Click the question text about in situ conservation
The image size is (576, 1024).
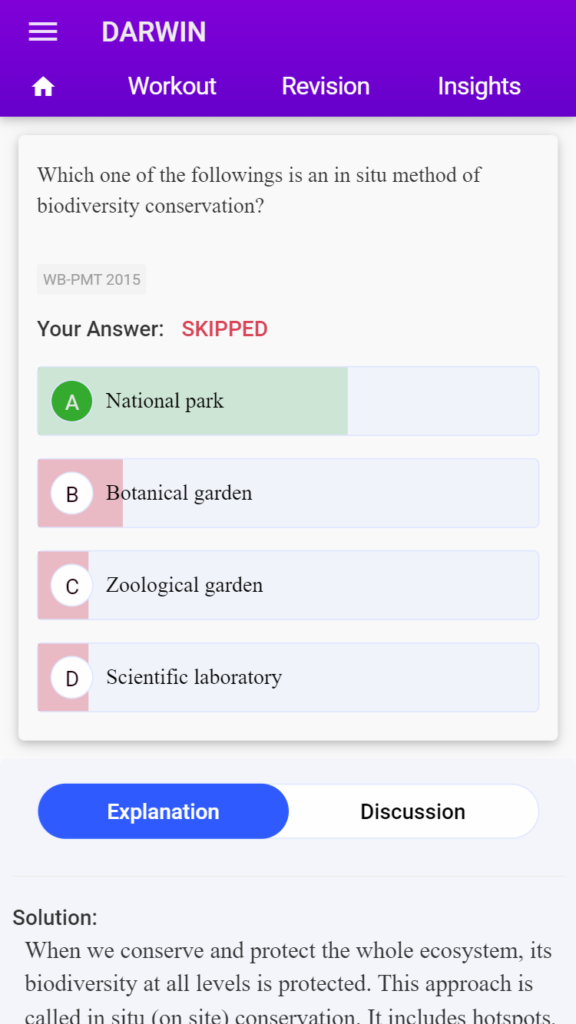[259, 190]
